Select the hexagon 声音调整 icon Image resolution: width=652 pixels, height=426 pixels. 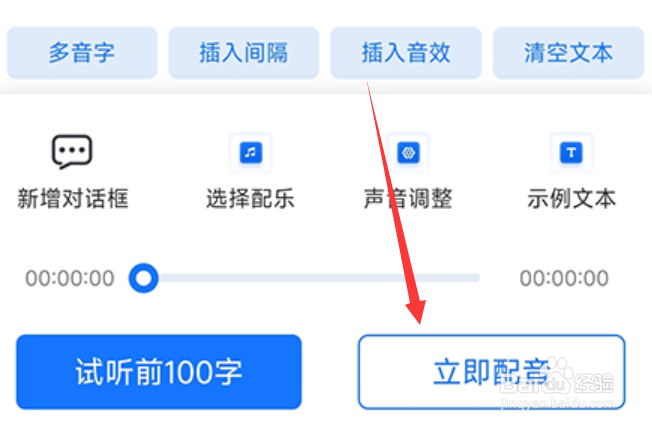click(408, 153)
